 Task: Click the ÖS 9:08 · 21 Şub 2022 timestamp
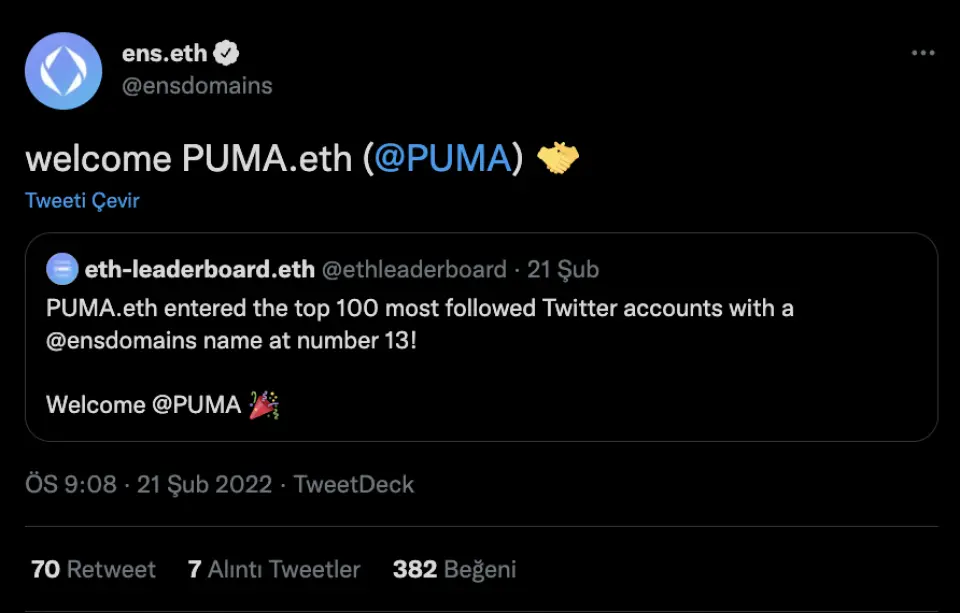coord(148,485)
